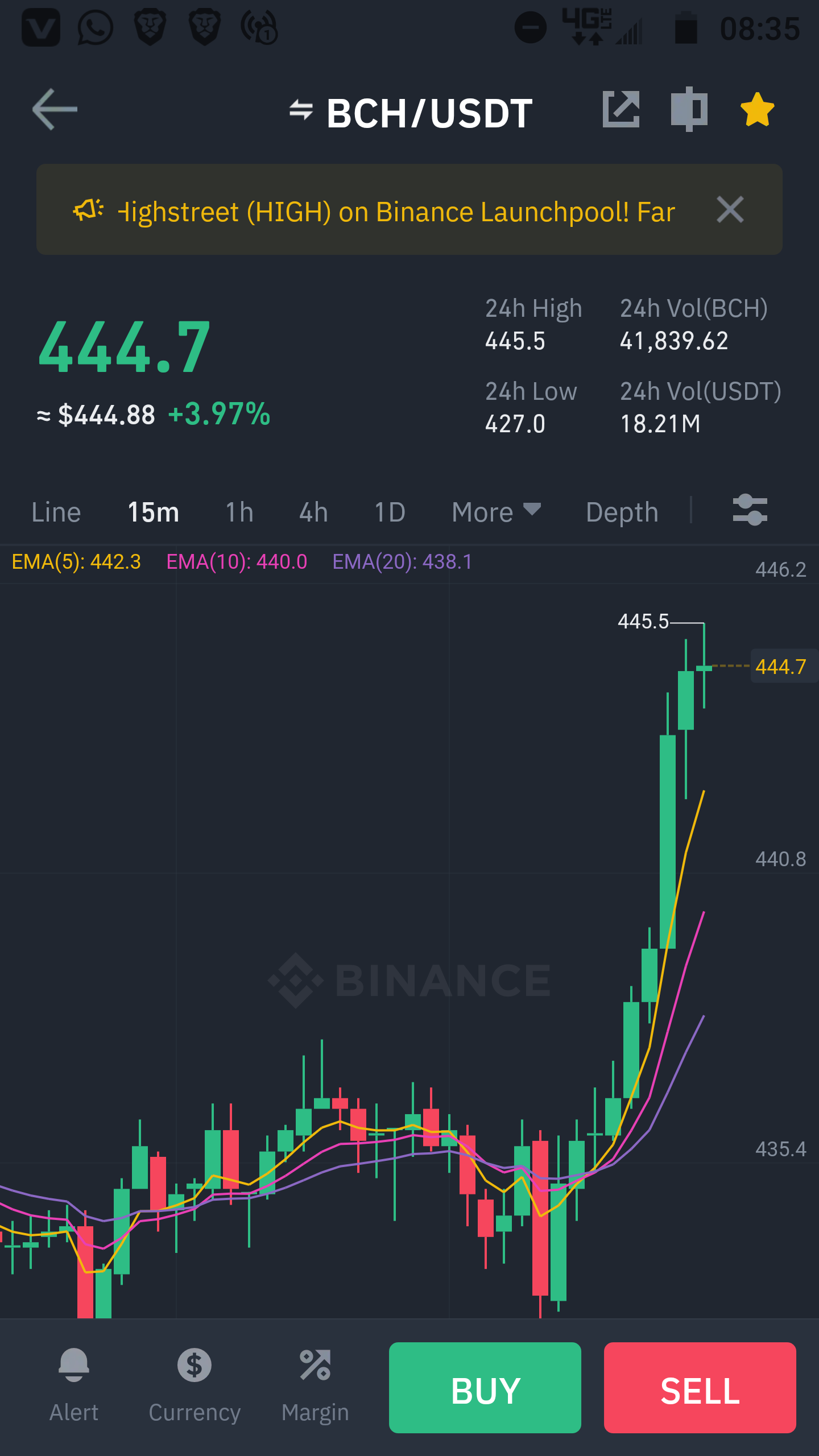Select the 4h interval tab

(314, 512)
